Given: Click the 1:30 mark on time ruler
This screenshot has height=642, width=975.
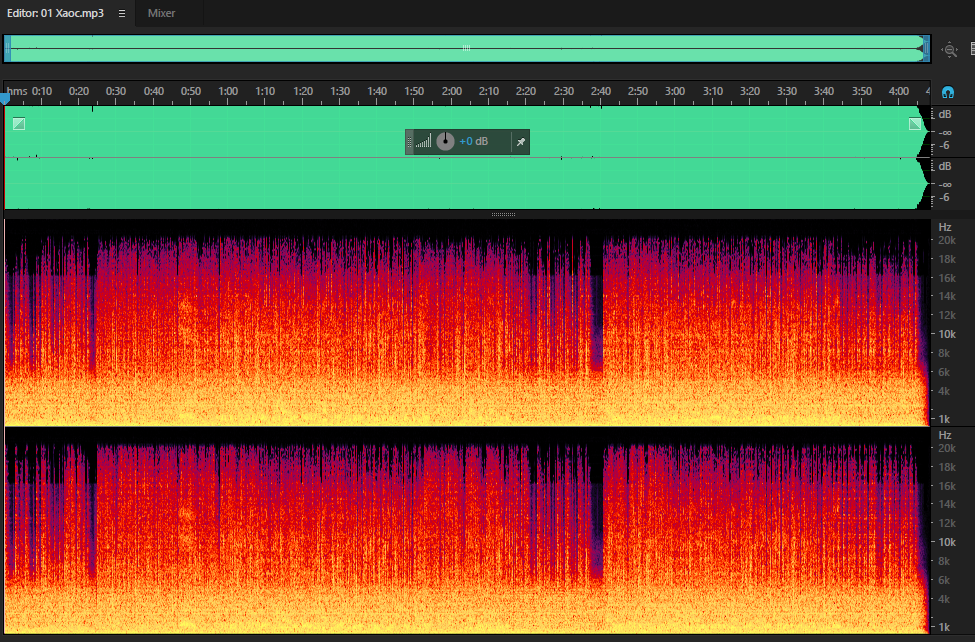Looking at the screenshot, I should pyautogui.click(x=340, y=91).
